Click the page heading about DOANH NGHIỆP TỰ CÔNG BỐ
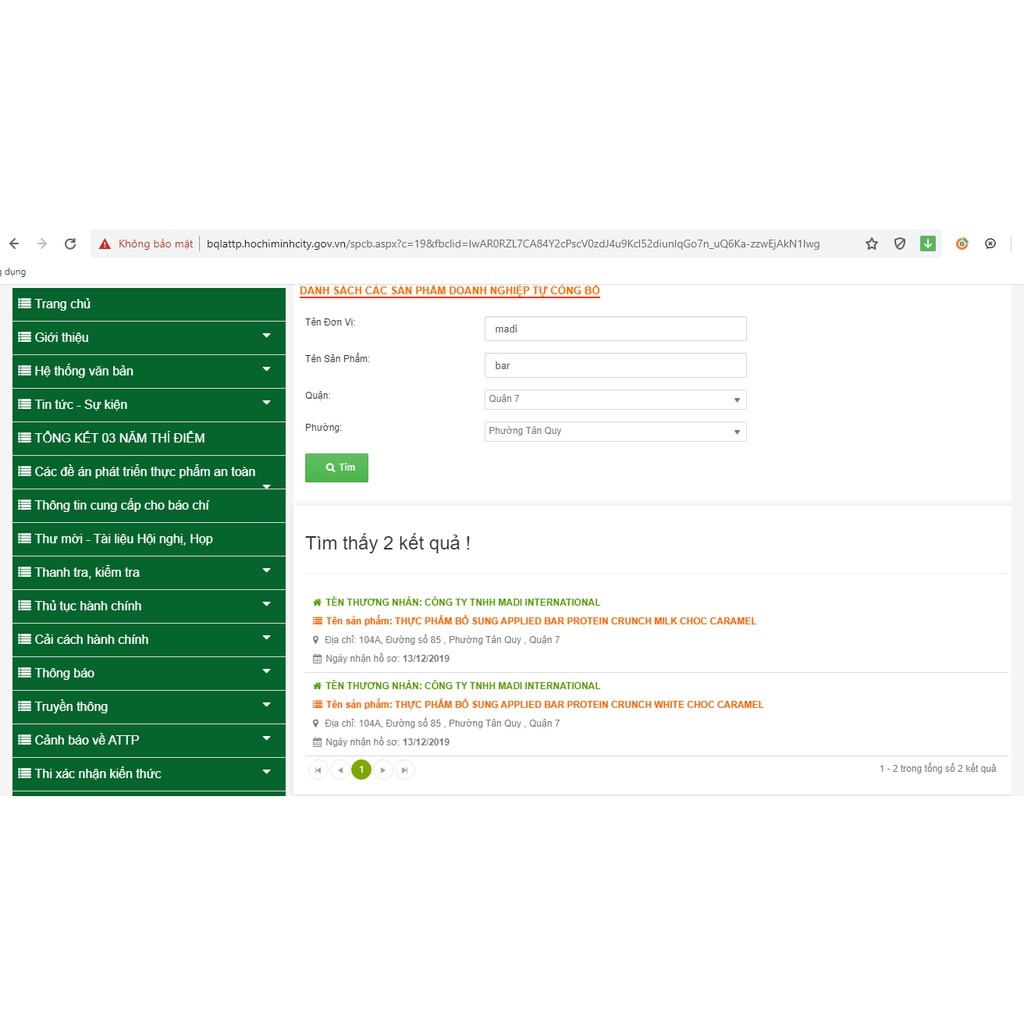The image size is (1024, 1024). [x=449, y=291]
